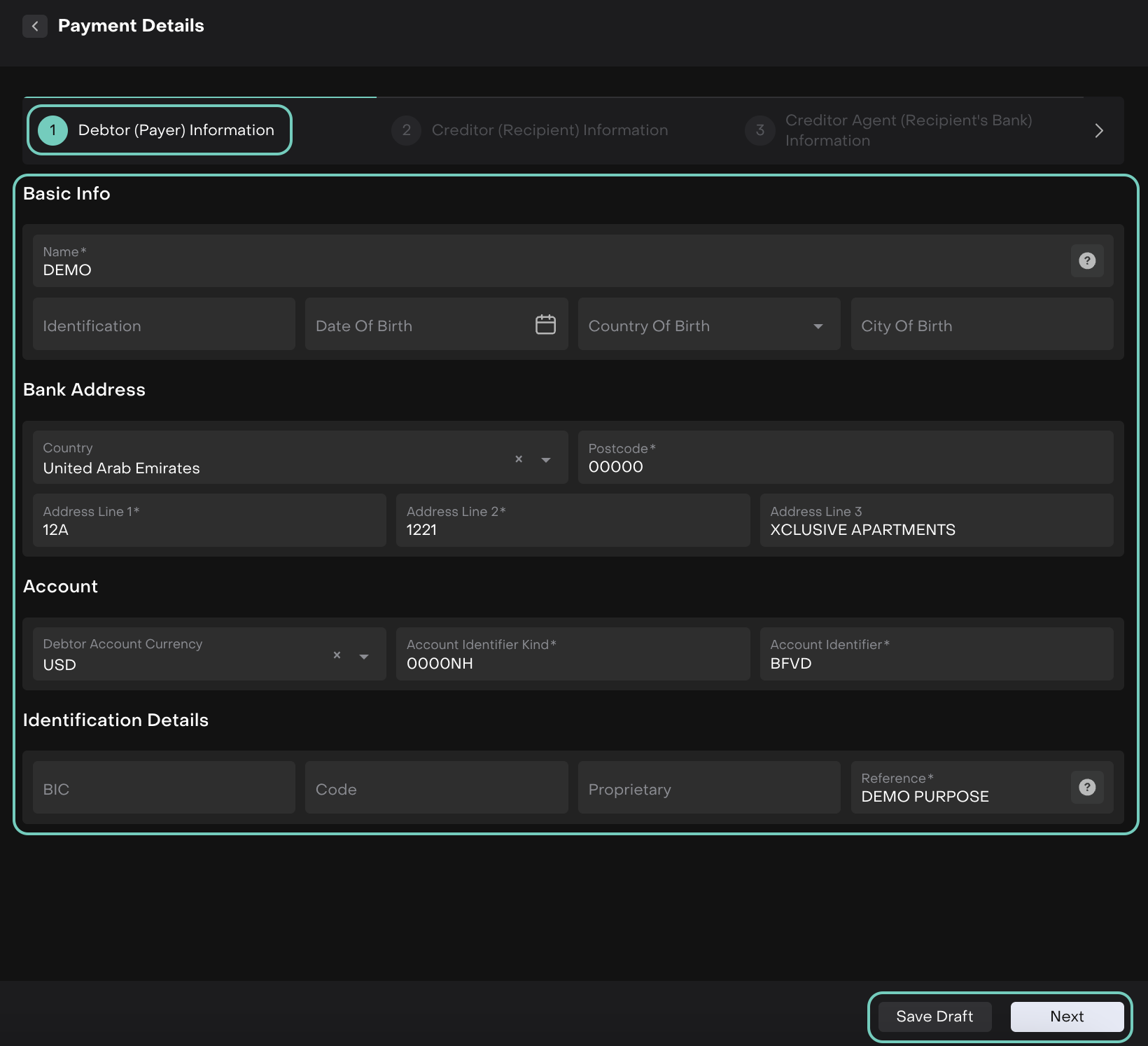Go to Creditor (Recipient) Information step
Screen dimensions: 1148x1046
pyautogui.click(x=530, y=130)
